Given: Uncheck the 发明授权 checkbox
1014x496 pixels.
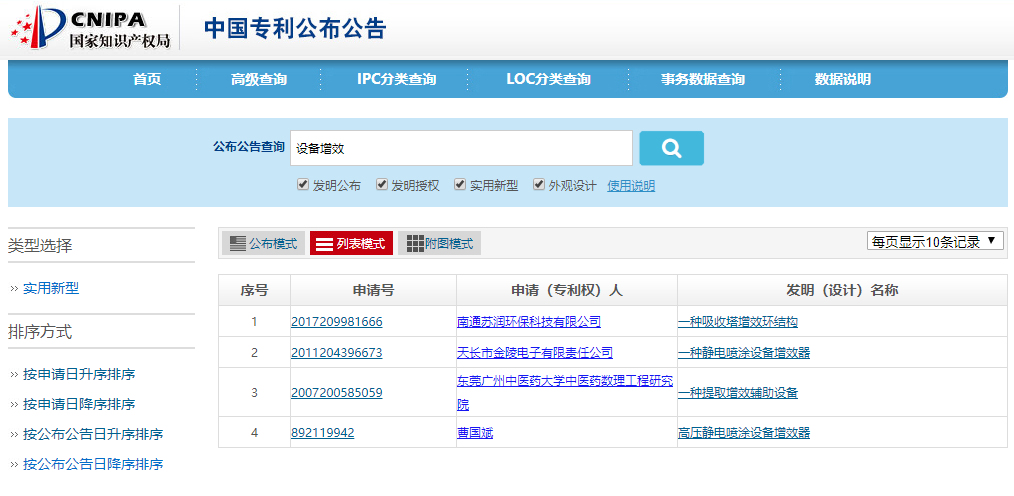Looking at the screenshot, I should coord(382,185).
